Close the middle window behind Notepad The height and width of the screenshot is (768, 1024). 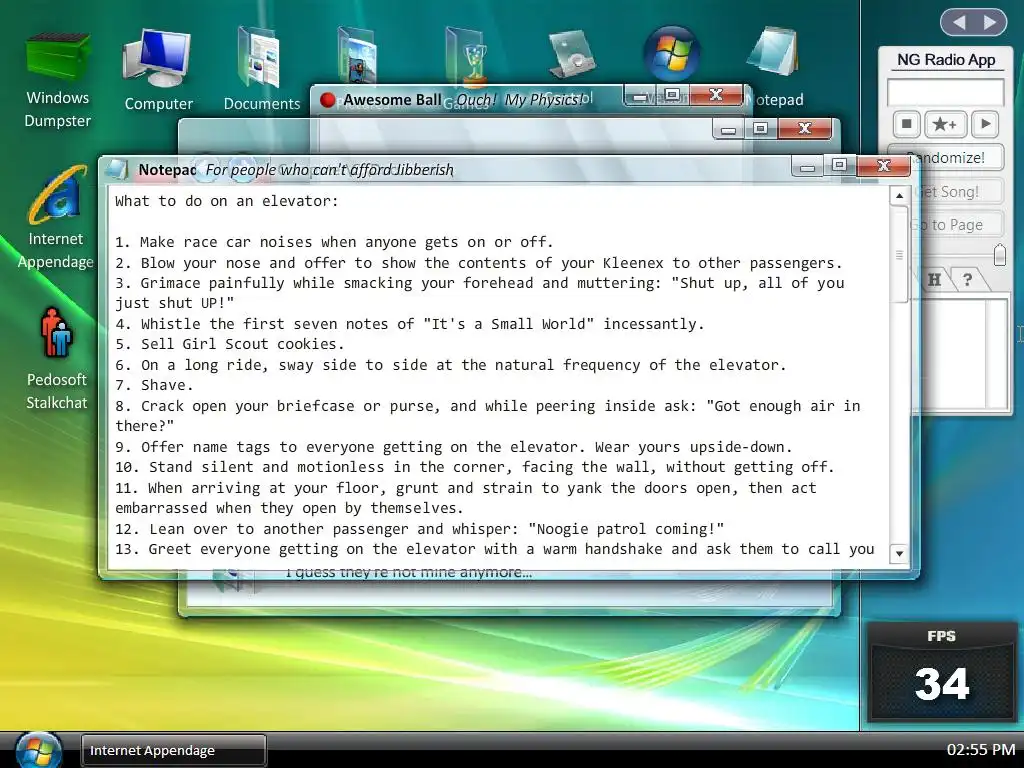[x=805, y=129]
